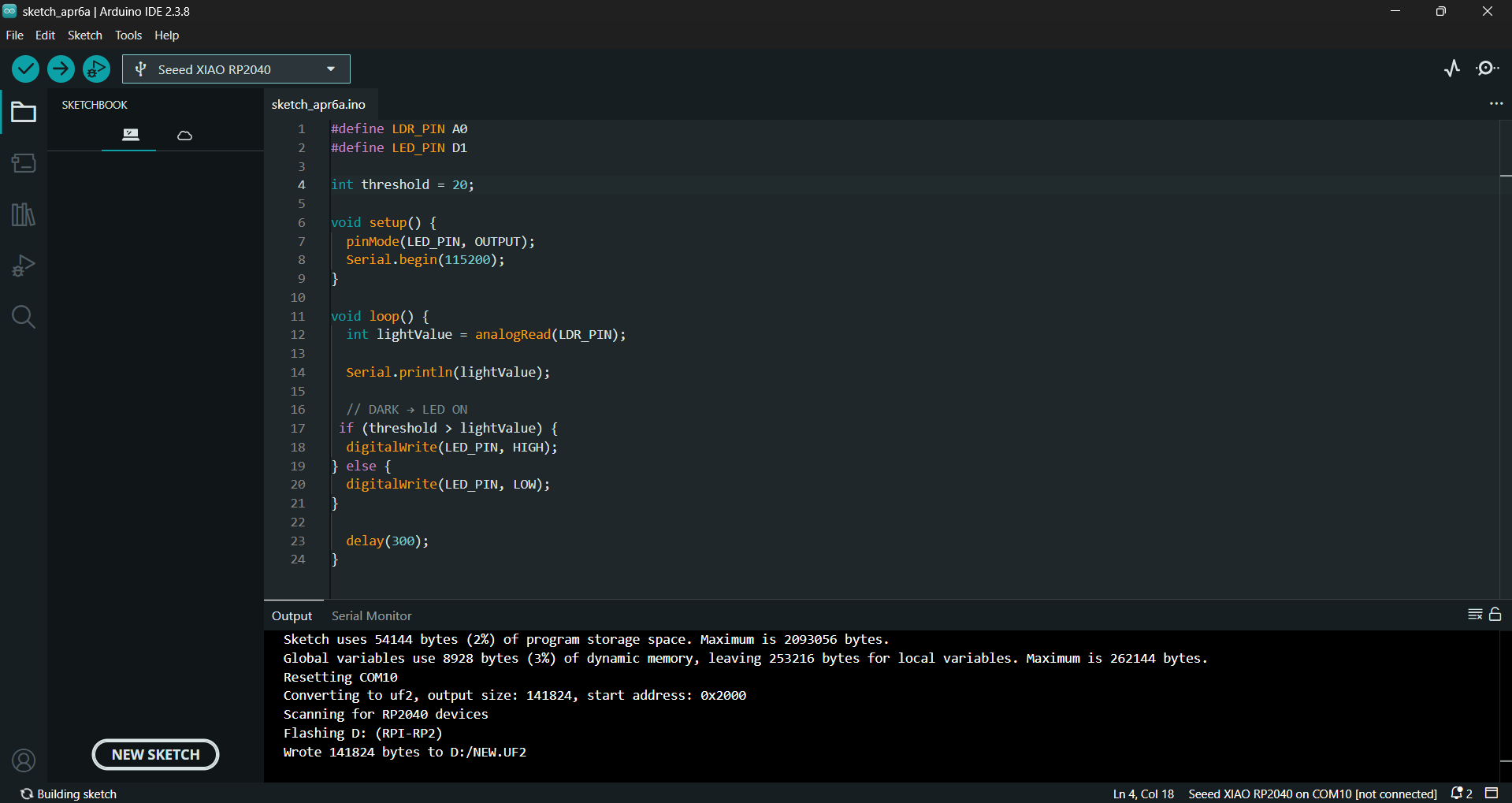Toggle the bottom panel from the status bar
Viewport: 1512px width, 803px height.
pos(1492,793)
